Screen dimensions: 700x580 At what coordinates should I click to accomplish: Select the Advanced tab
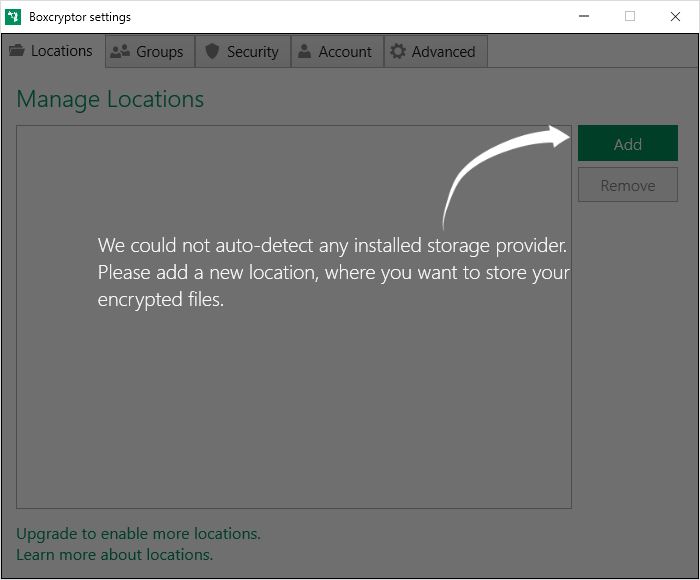(435, 52)
